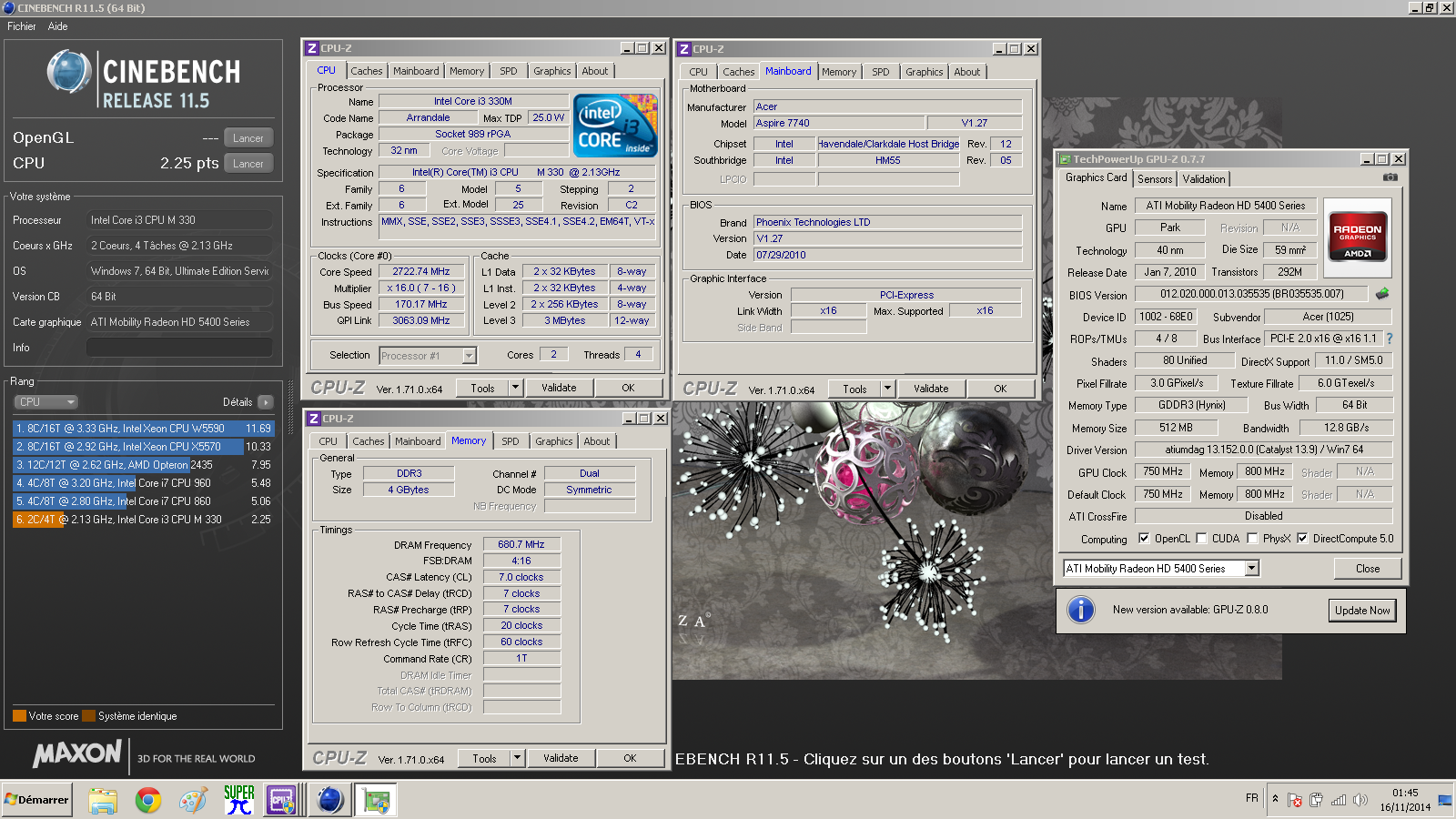
Task: Open Tools dropdown arrow in CPU-Z CPU window
Action: coord(515,388)
